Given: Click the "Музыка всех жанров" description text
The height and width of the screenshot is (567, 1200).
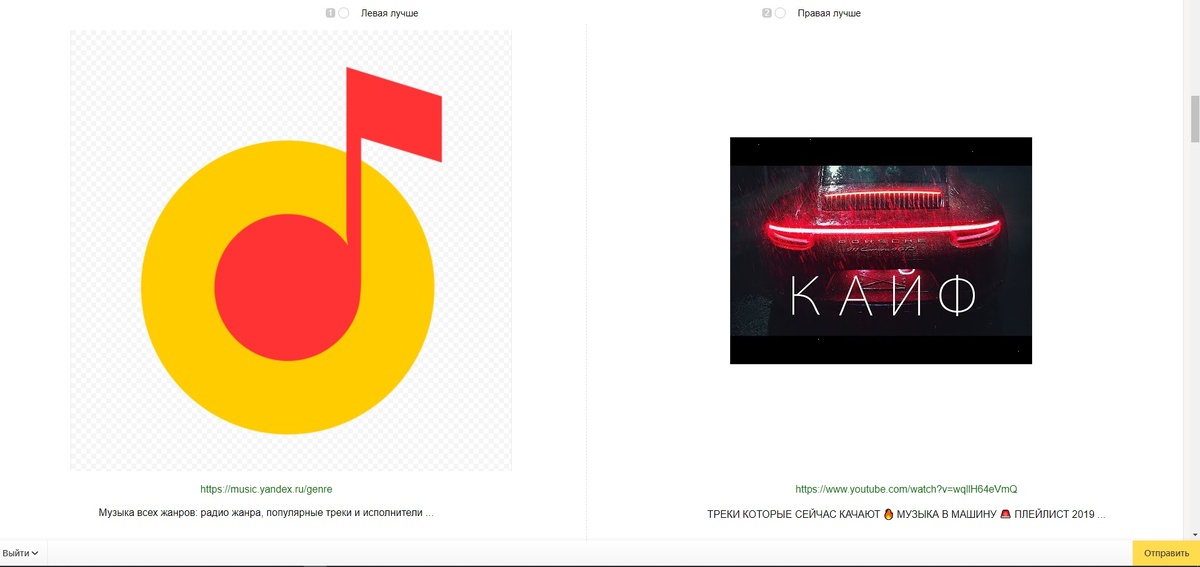Looking at the screenshot, I should point(266,513).
